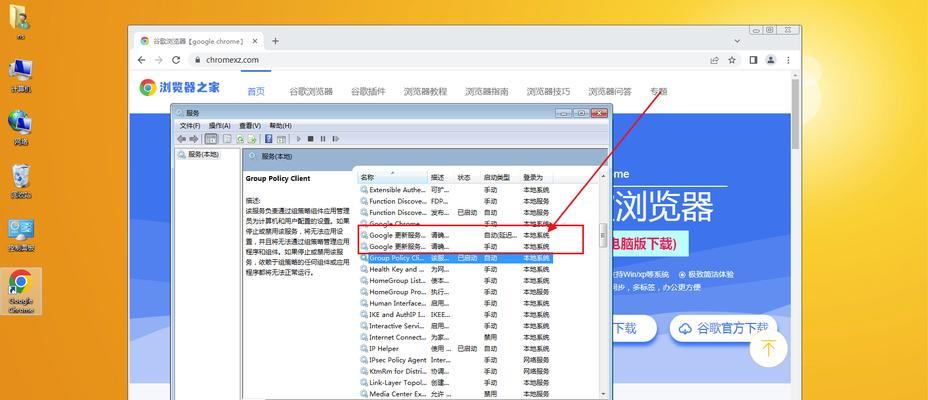Image resolution: width=928 pixels, height=400 pixels.
Task: Click the Services list scroll-down arrow
Action: tap(603, 393)
